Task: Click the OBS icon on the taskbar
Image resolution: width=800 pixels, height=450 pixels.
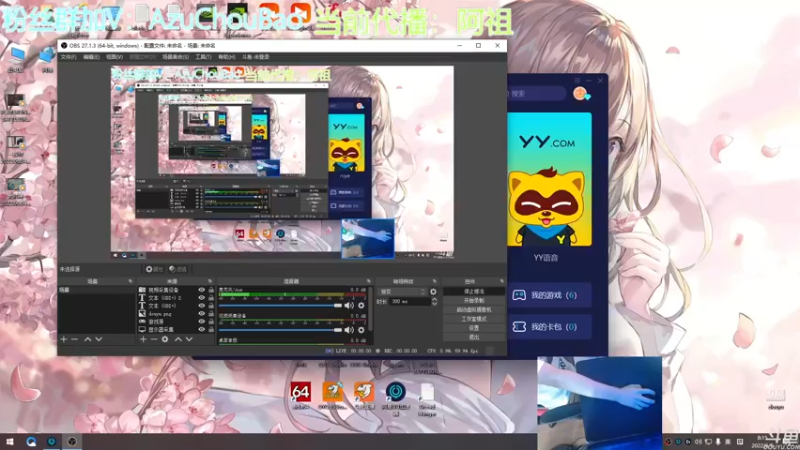Action: (72, 442)
